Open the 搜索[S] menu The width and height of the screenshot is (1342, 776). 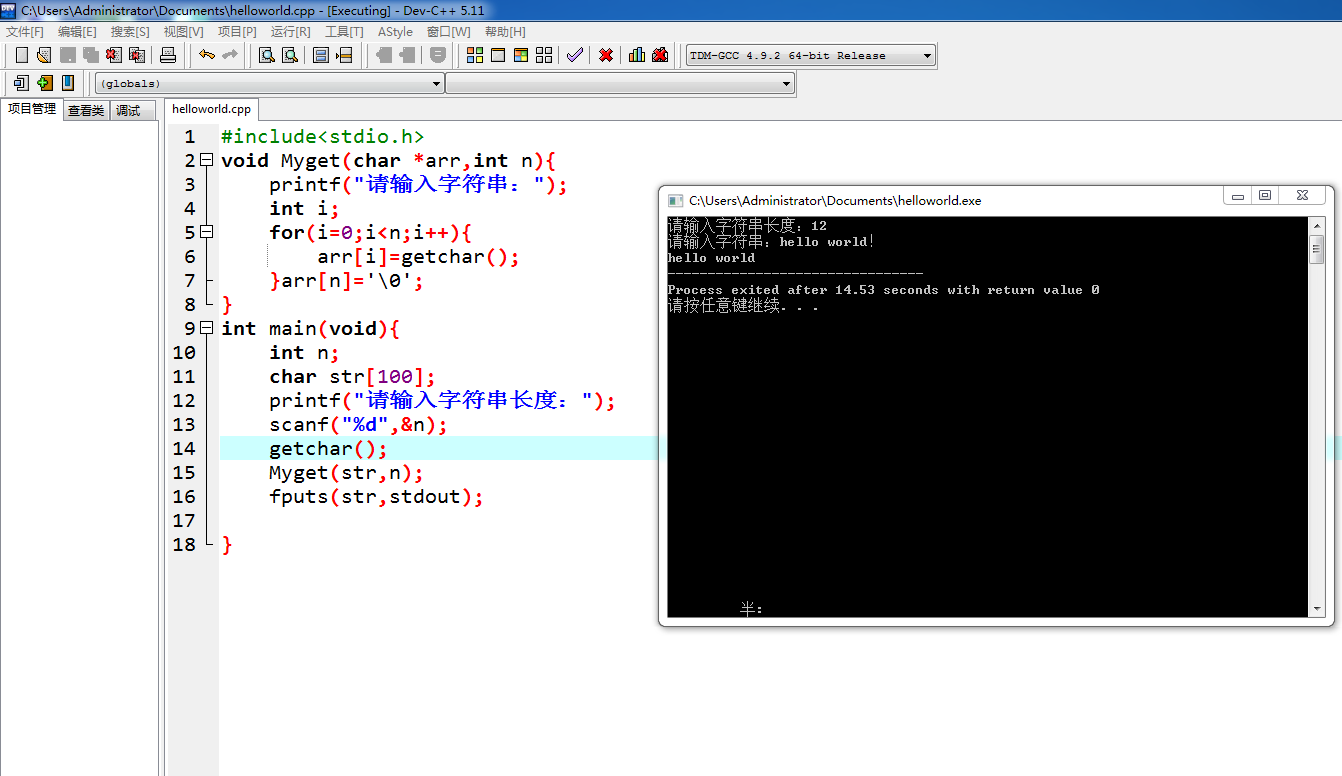click(x=130, y=32)
